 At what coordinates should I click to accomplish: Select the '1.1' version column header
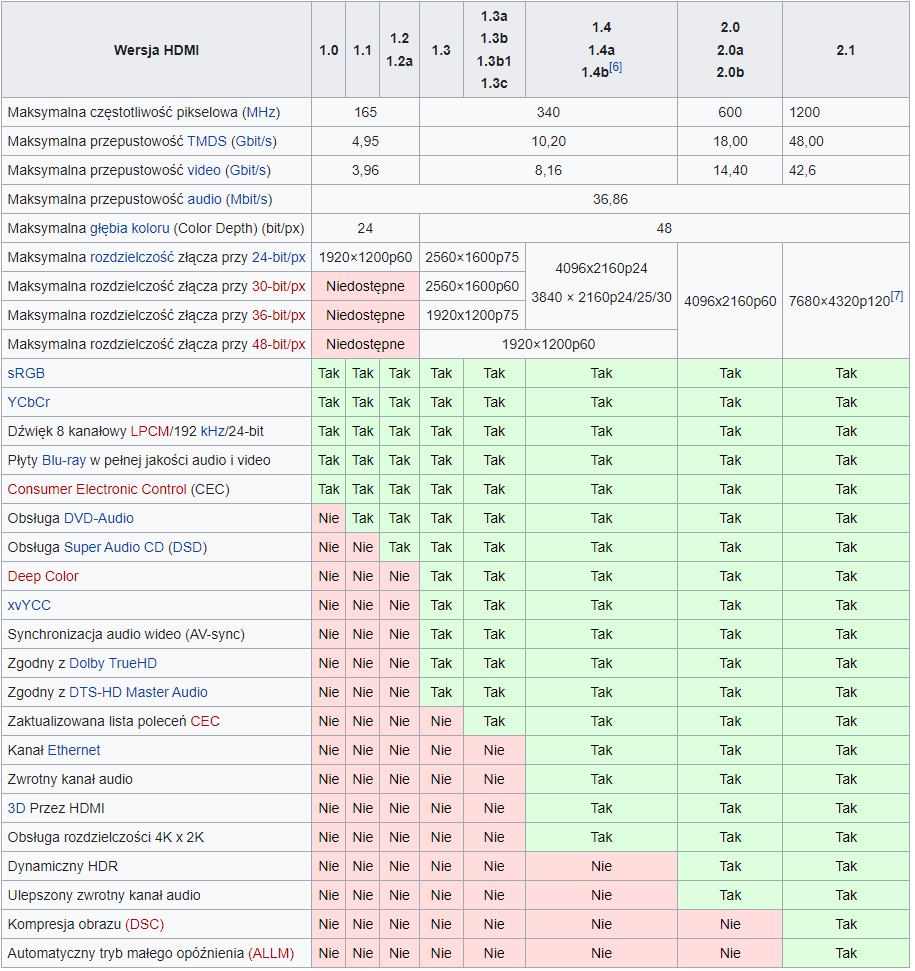[363, 50]
